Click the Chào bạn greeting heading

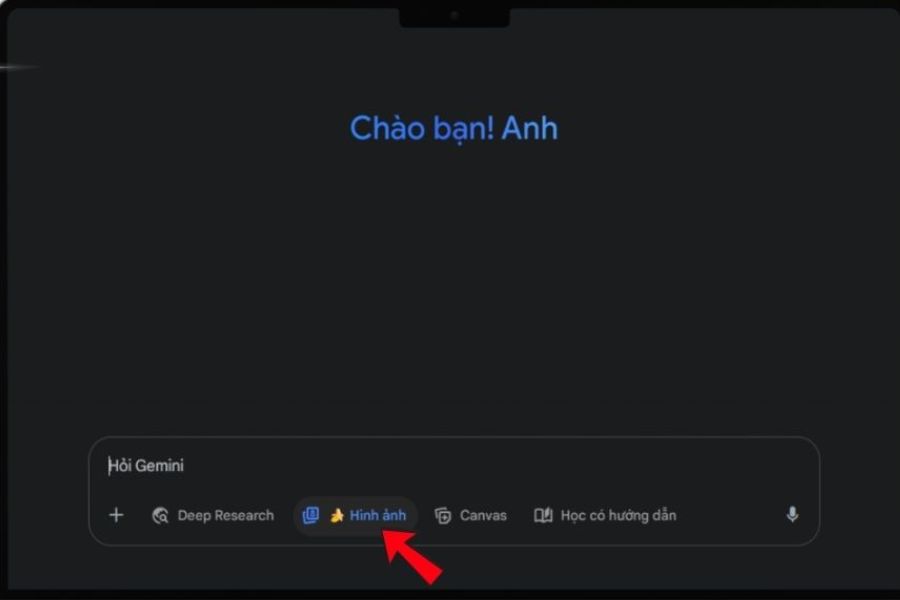click(x=453, y=129)
